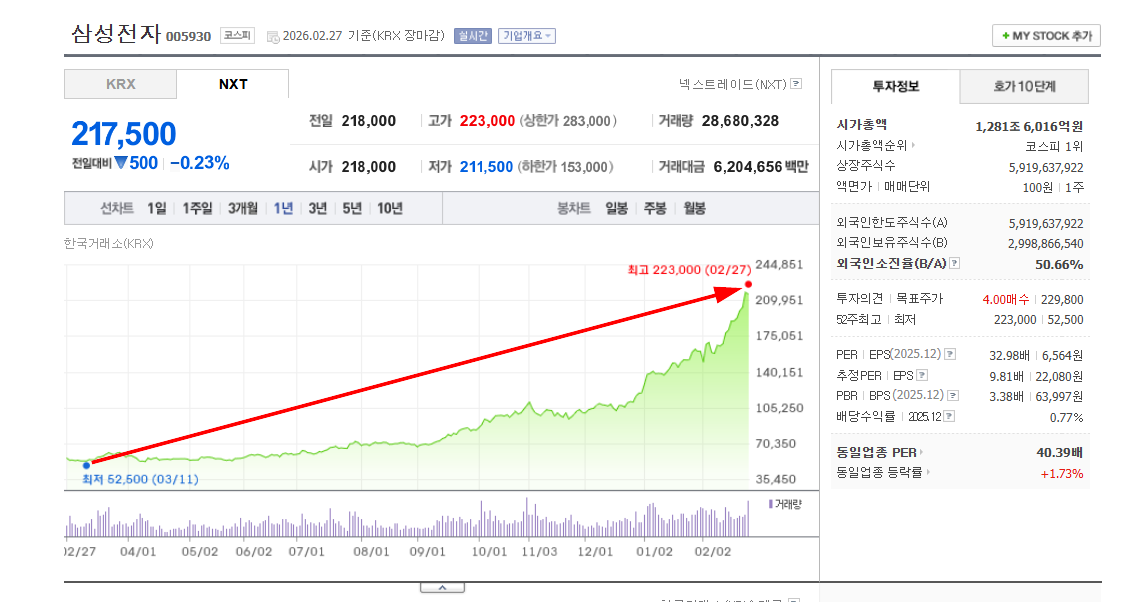Switch to 주봉 candle chart
1125x602 pixels.
pyautogui.click(x=655, y=209)
